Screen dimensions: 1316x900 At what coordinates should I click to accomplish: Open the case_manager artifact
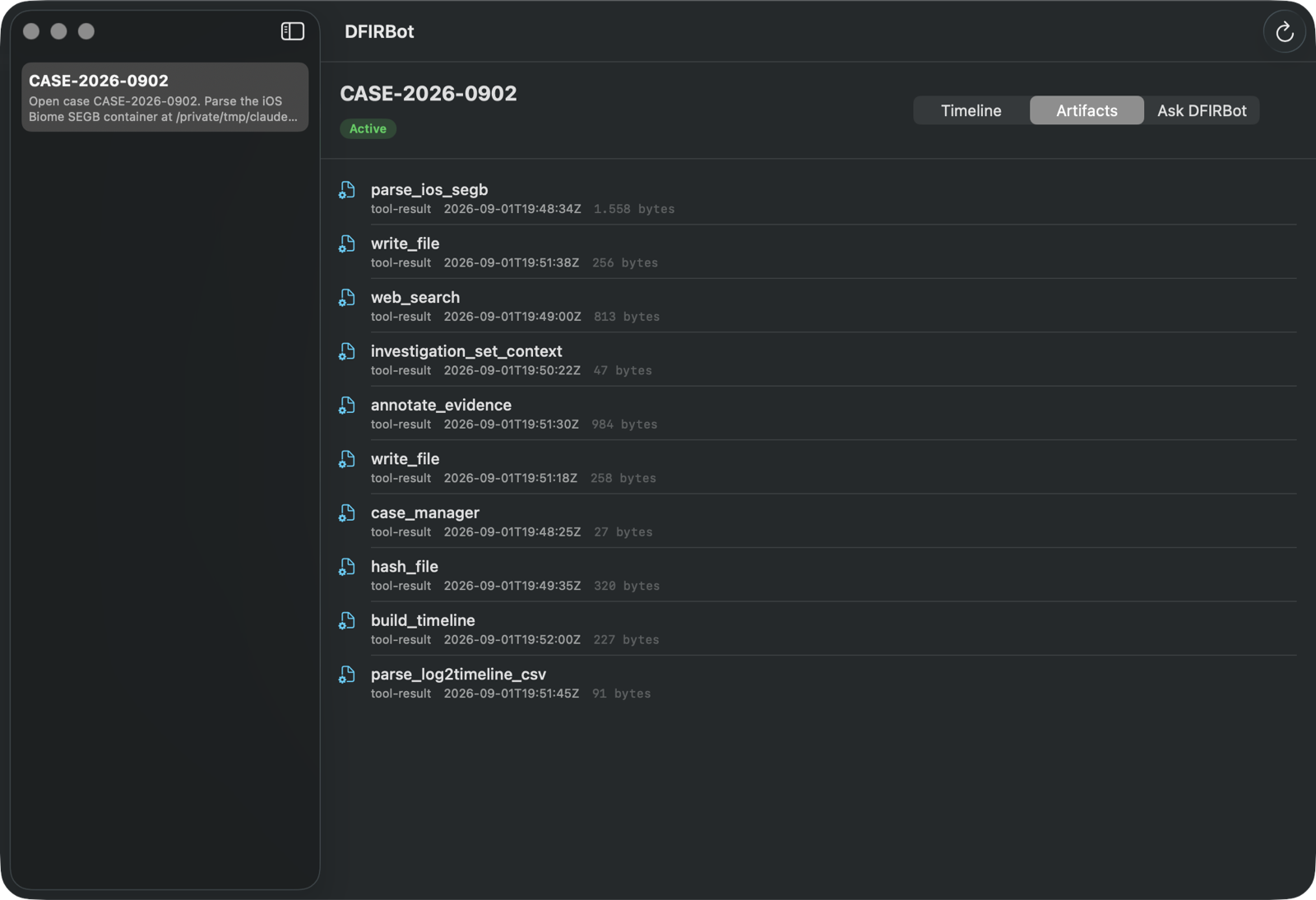(x=817, y=522)
